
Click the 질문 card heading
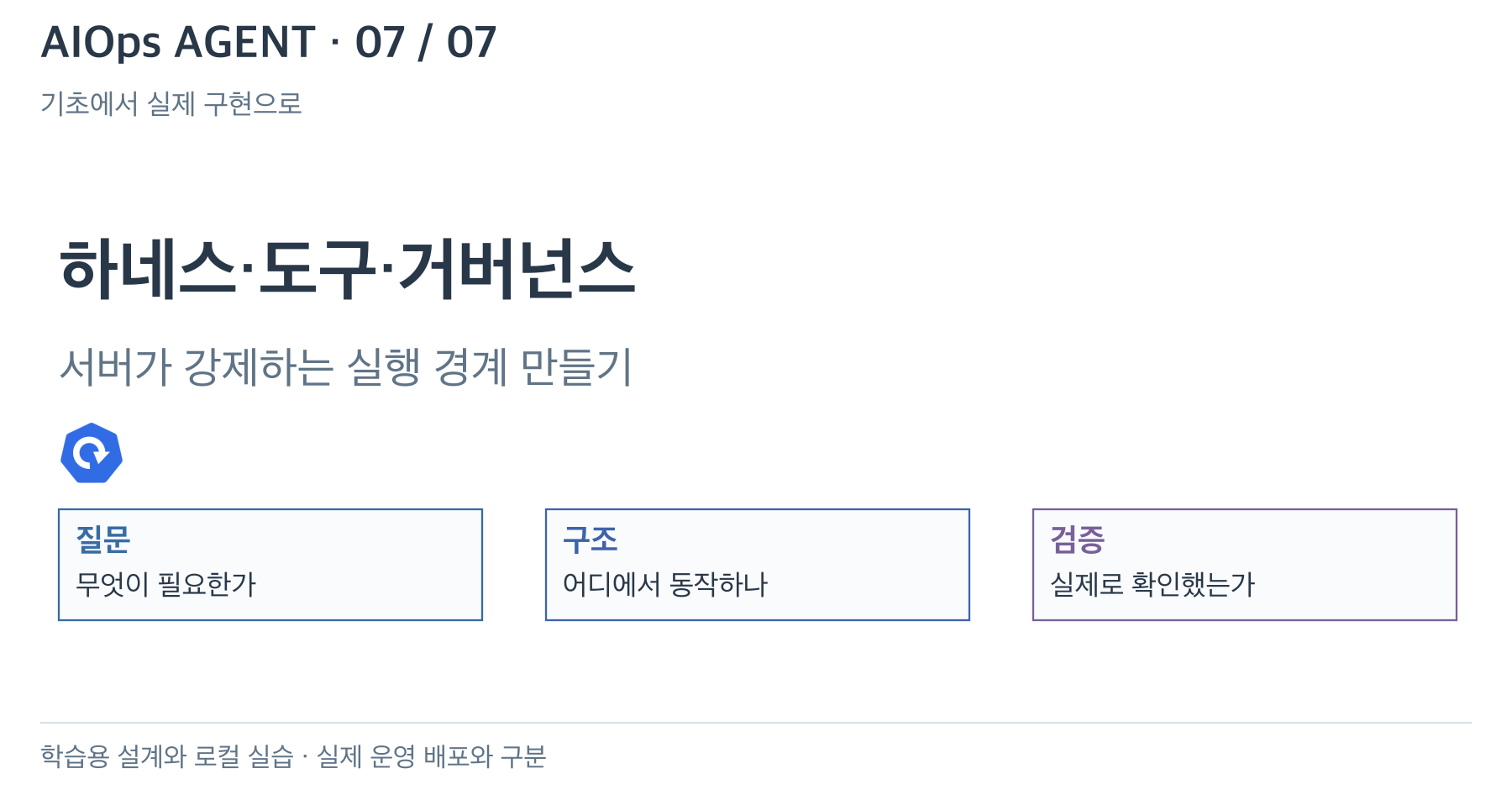coord(103,539)
